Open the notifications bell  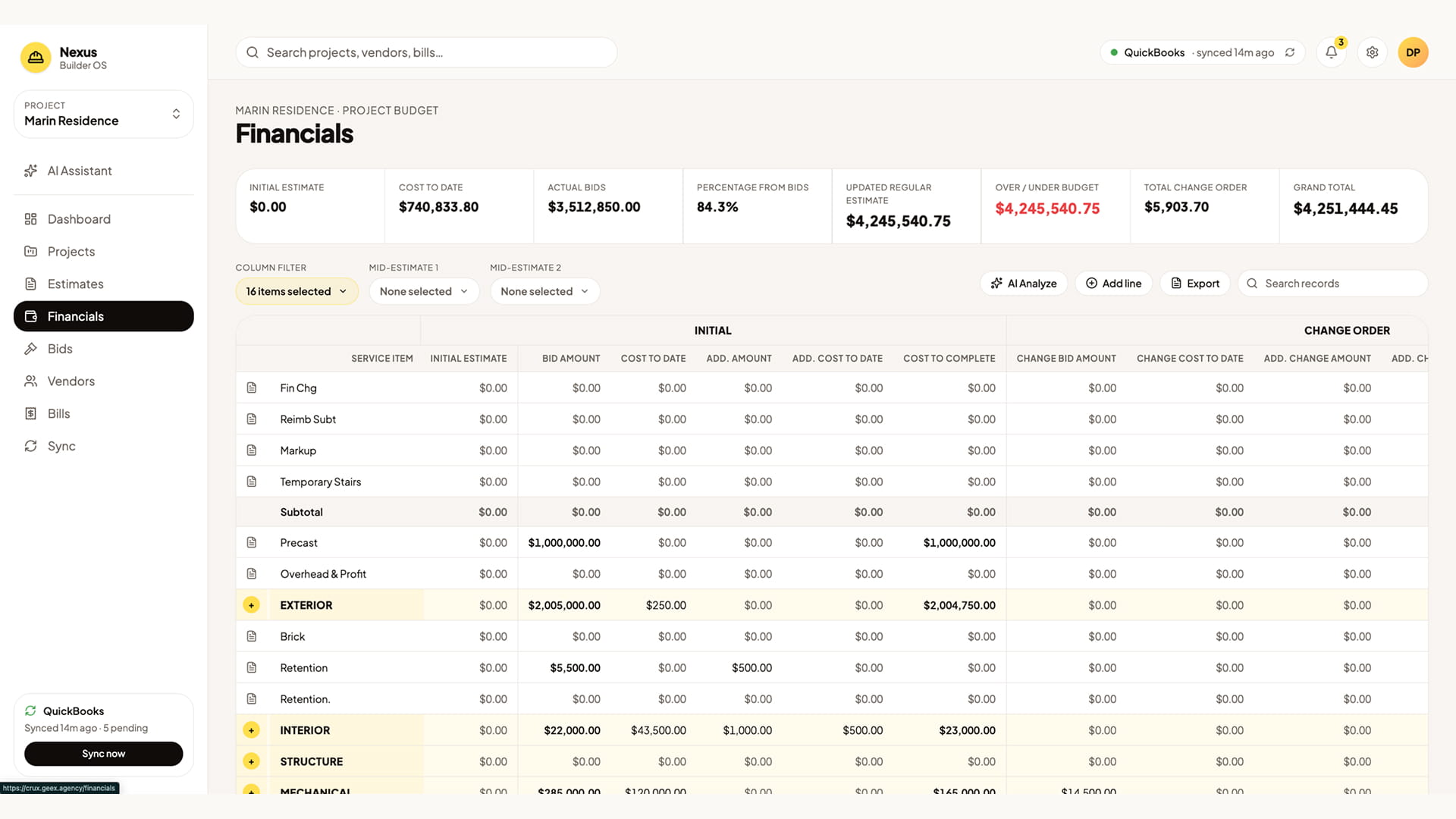[1331, 52]
